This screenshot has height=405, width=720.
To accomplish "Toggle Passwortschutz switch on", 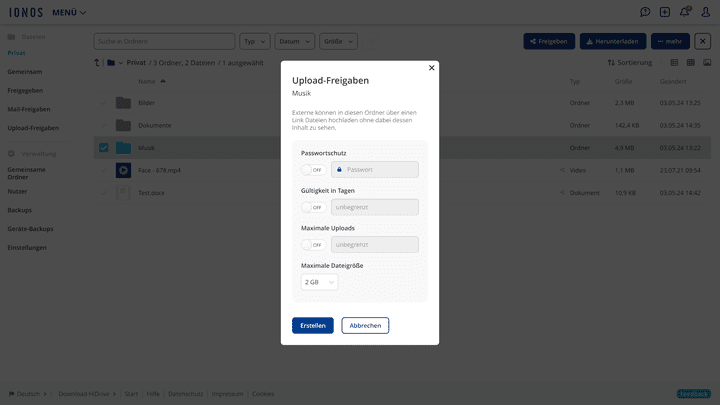I will (314, 170).
